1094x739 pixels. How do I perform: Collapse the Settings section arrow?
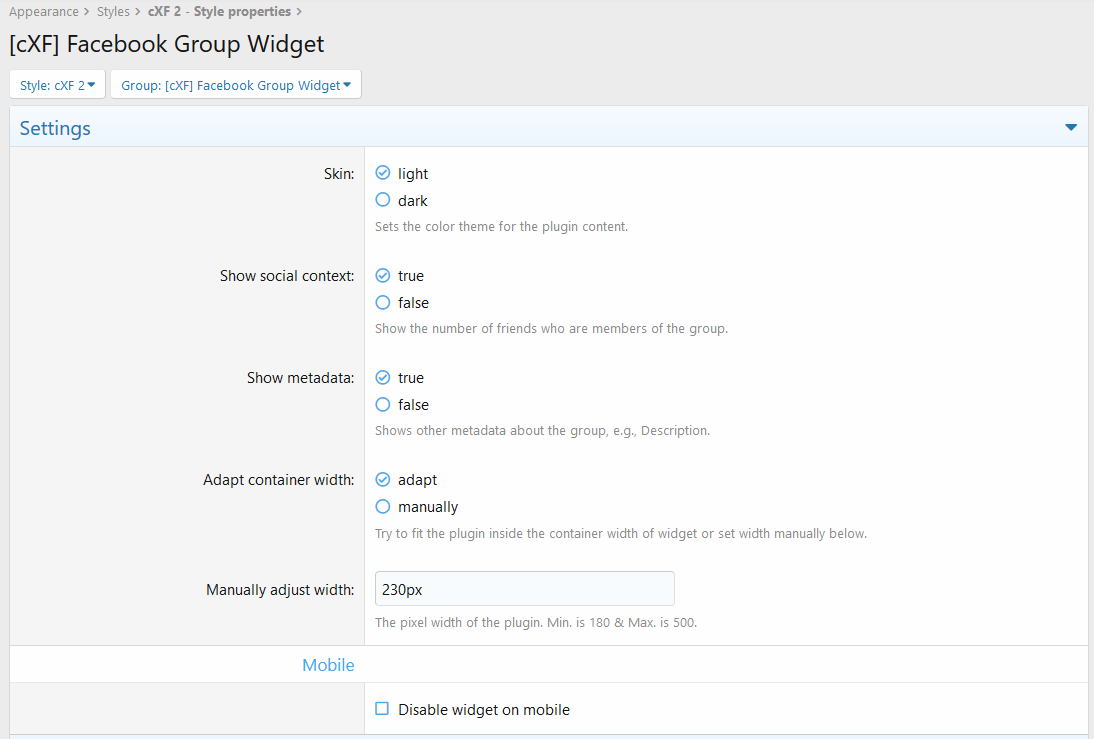tap(1070, 128)
